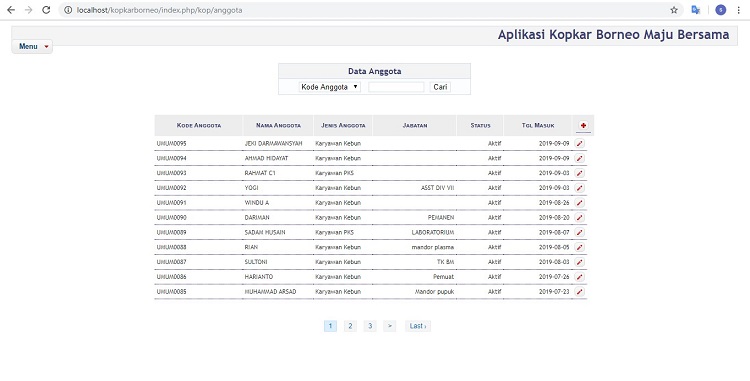The width and height of the screenshot is (750, 381).
Task: Click the red plus add-member icon
Action: coord(583,125)
